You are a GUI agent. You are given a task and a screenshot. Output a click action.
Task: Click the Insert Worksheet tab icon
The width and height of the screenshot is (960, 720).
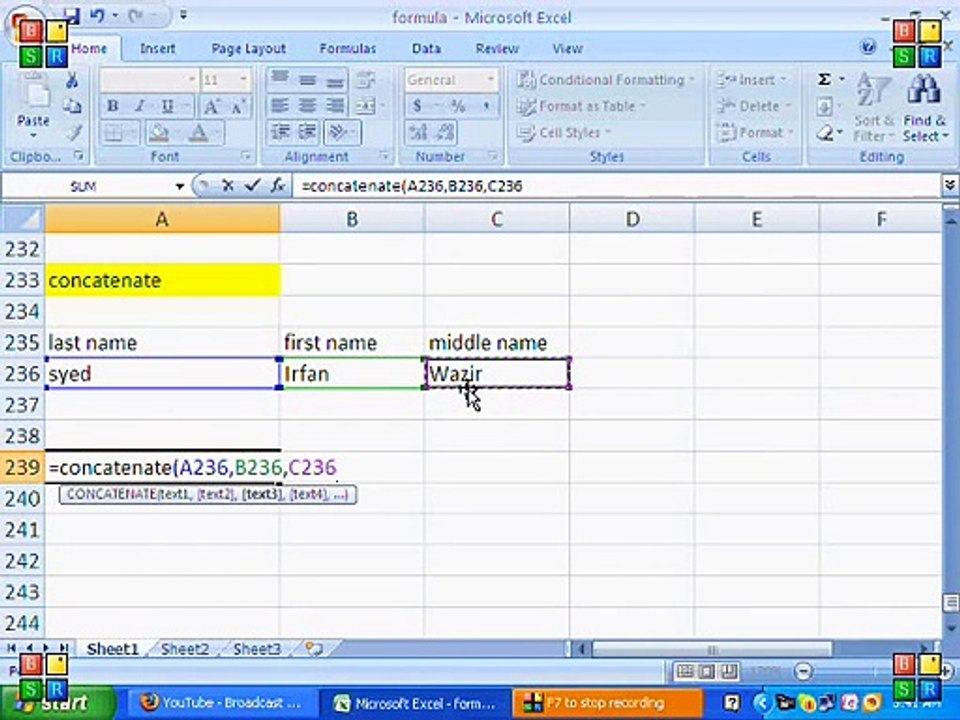(x=314, y=649)
